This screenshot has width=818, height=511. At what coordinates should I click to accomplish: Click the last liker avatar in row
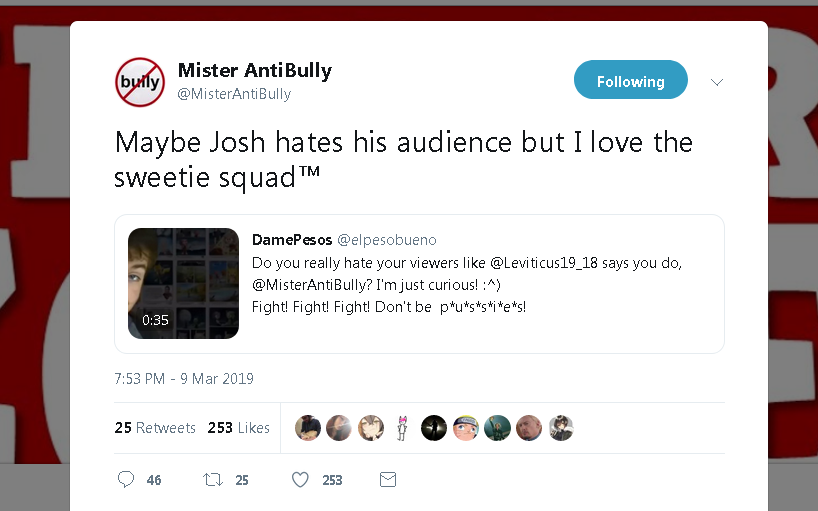point(561,428)
